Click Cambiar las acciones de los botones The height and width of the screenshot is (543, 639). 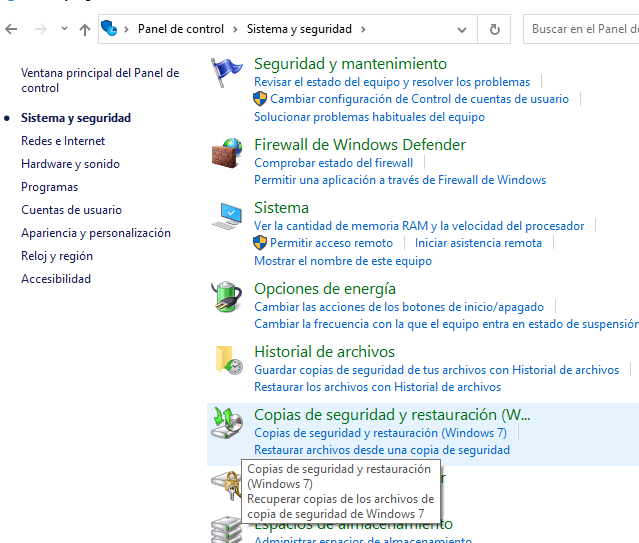click(x=399, y=307)
